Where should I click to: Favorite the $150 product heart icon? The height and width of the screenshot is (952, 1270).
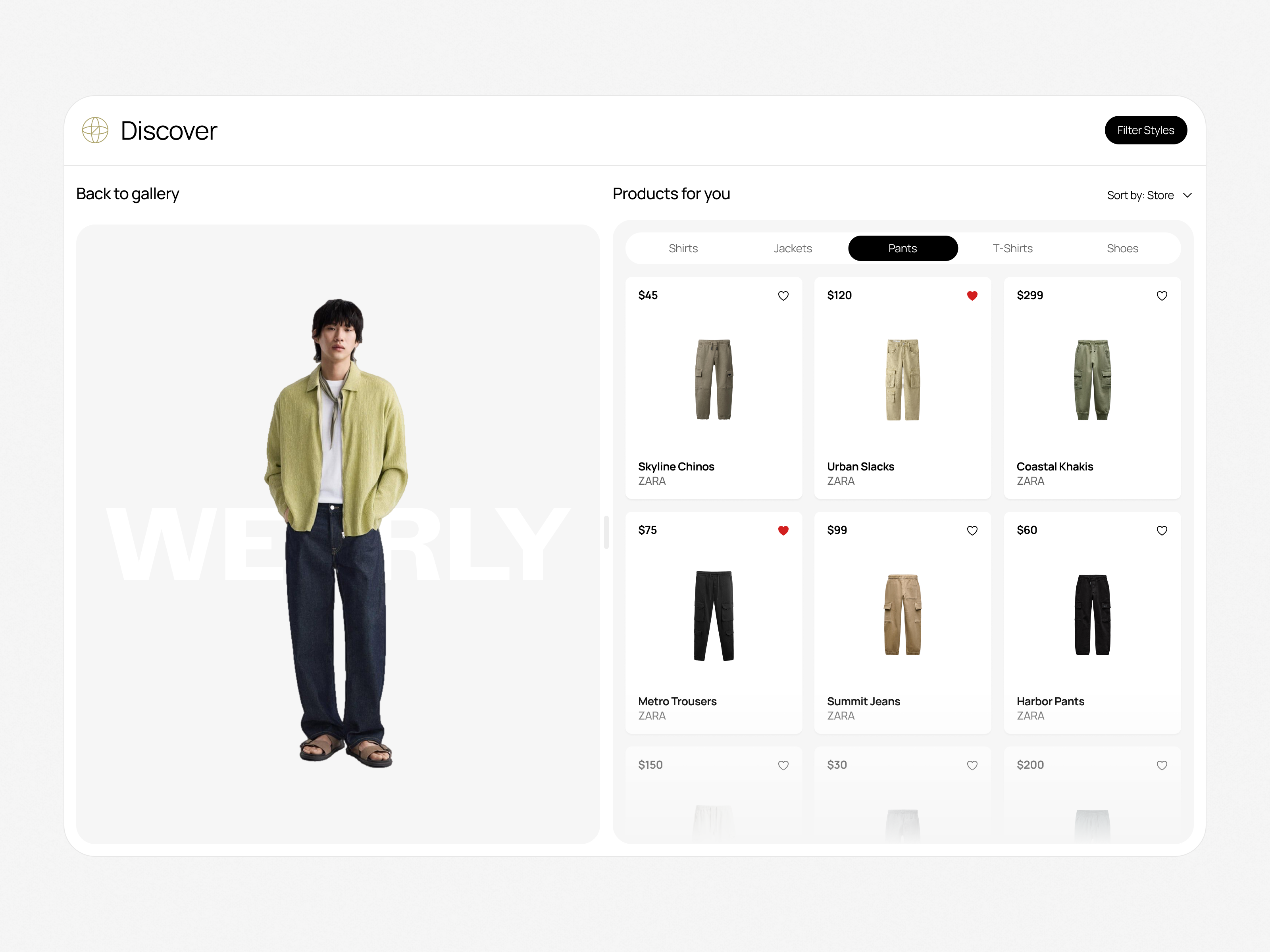click(x=783, y=765)
